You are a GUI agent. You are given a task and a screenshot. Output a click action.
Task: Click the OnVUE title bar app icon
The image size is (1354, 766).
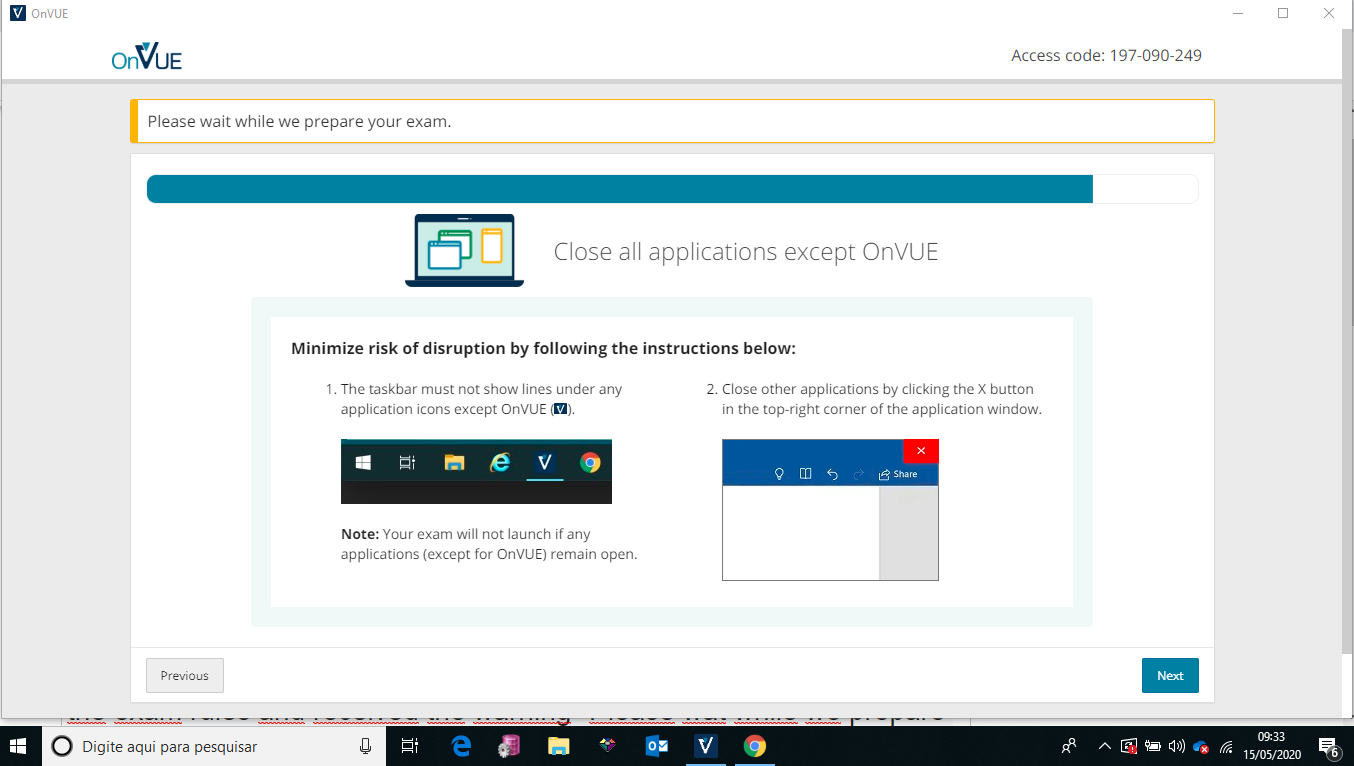pyautogui.click(x=17, y=13)
